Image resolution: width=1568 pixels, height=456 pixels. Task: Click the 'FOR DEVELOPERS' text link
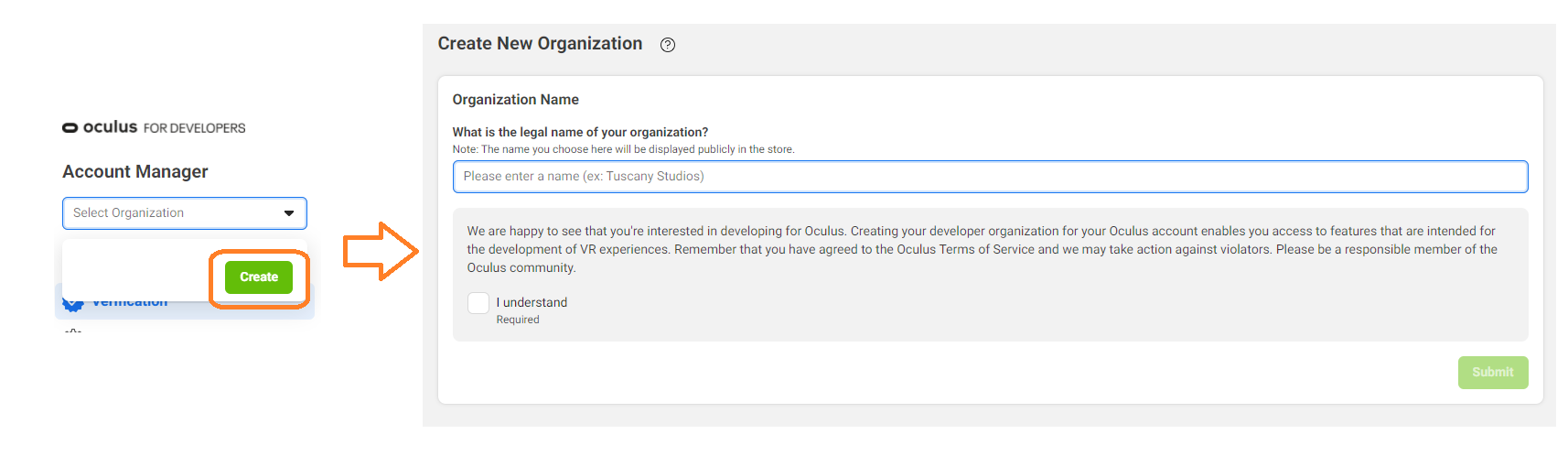(194, 128)
